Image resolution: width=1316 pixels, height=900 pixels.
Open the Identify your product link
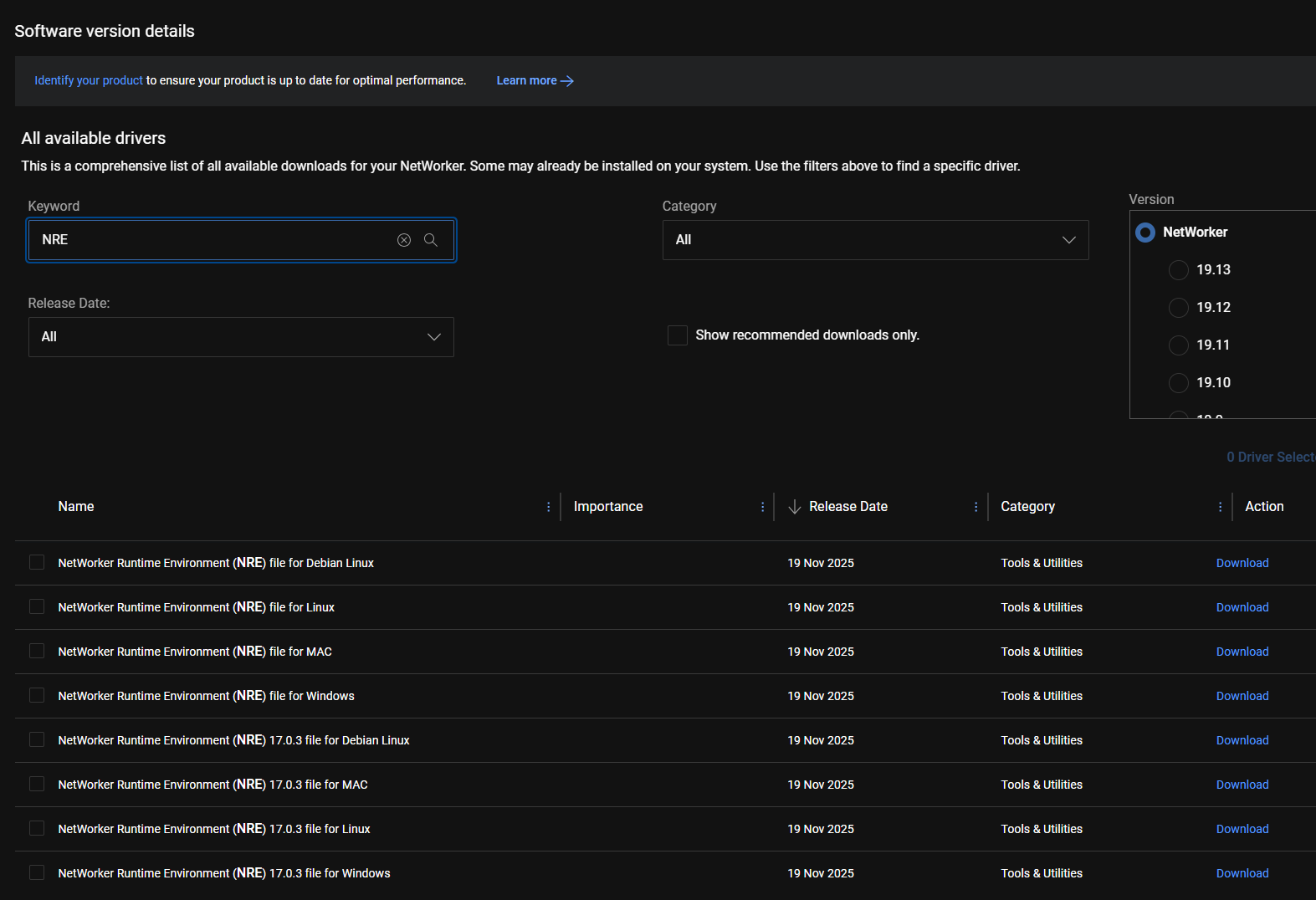click(x=89, y=81)
